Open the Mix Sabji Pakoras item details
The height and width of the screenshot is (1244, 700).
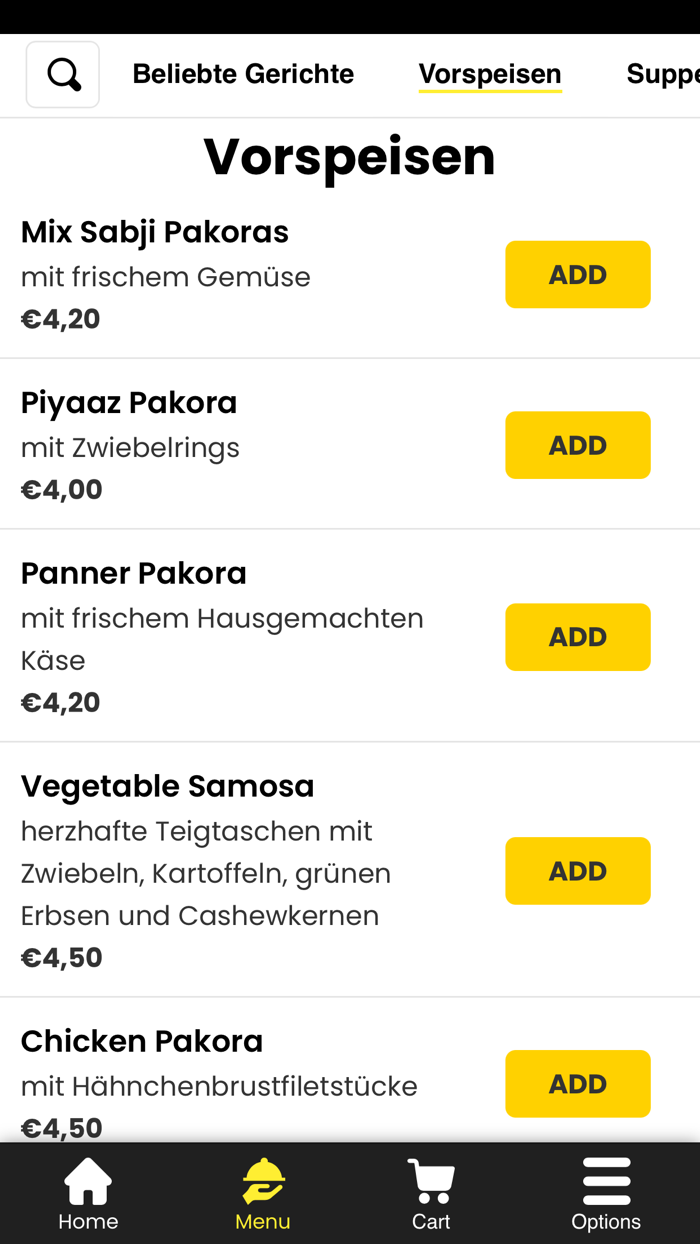pyautogui.click(x=154, y=231)
